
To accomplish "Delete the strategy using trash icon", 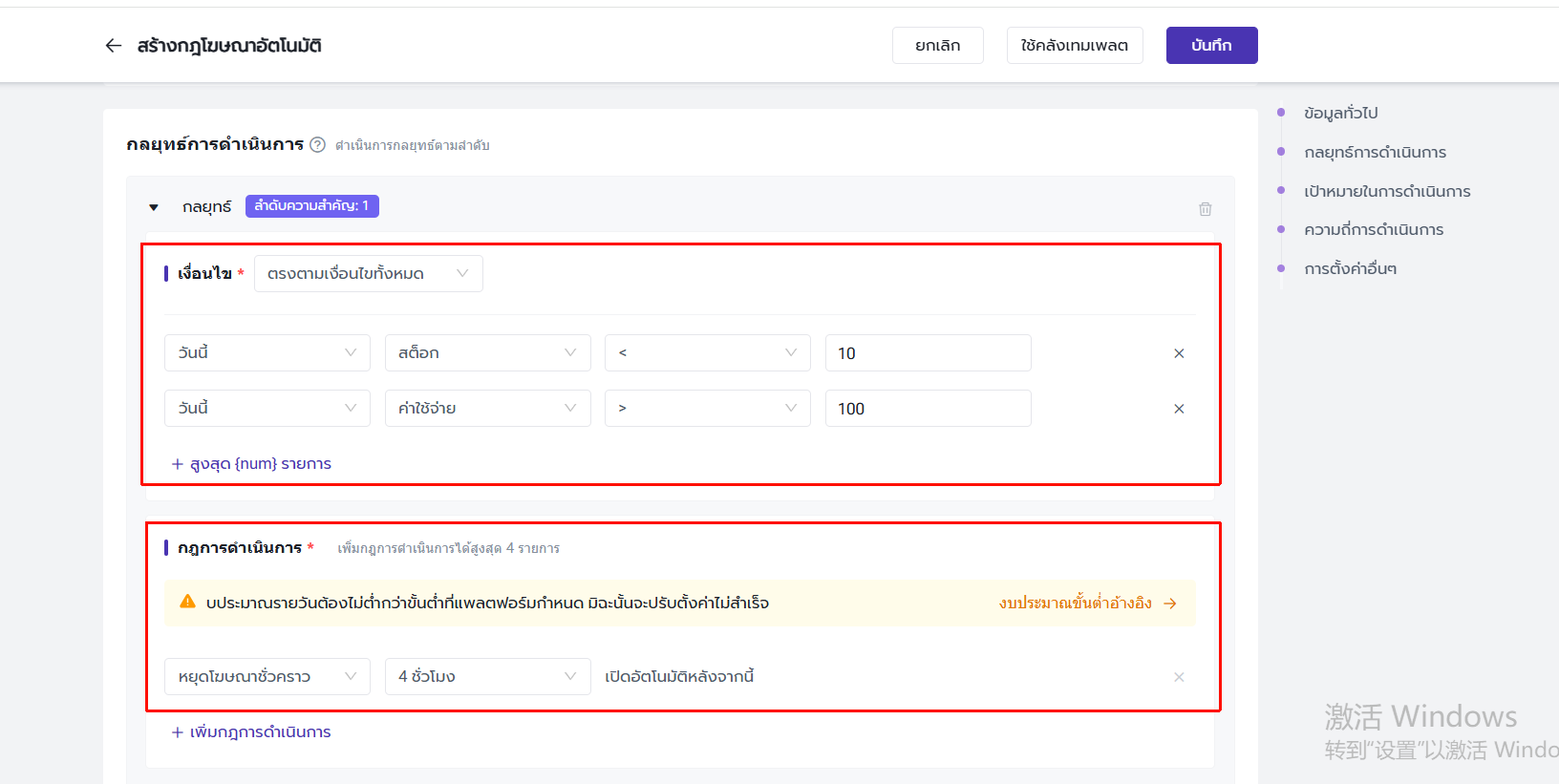I will 1205,209.
